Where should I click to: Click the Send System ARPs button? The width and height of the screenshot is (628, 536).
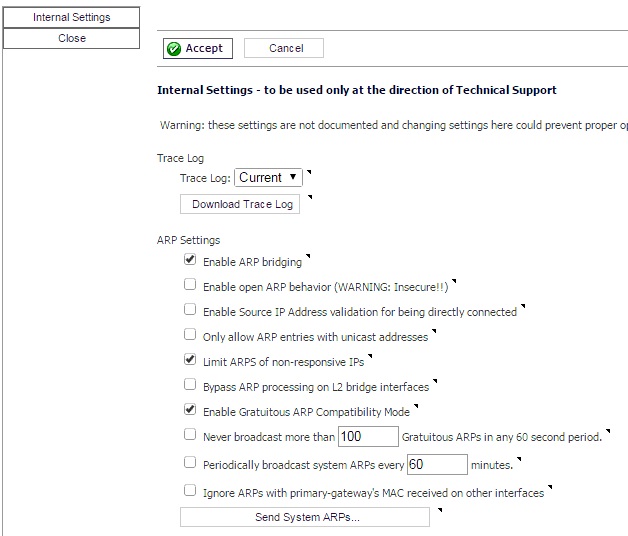click(x=305, y=517)
